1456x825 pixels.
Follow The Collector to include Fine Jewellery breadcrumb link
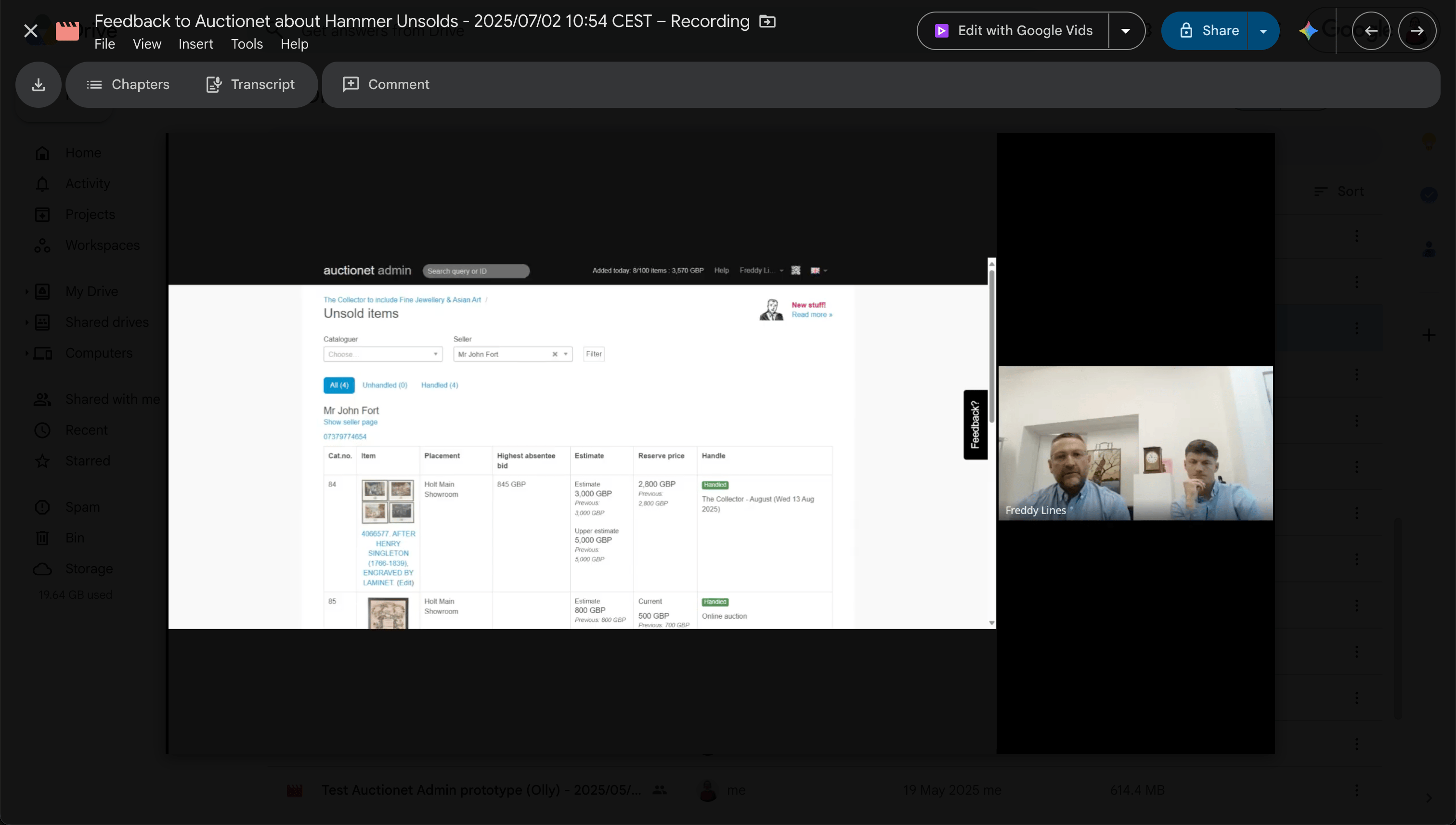click(x=402, y=300)
